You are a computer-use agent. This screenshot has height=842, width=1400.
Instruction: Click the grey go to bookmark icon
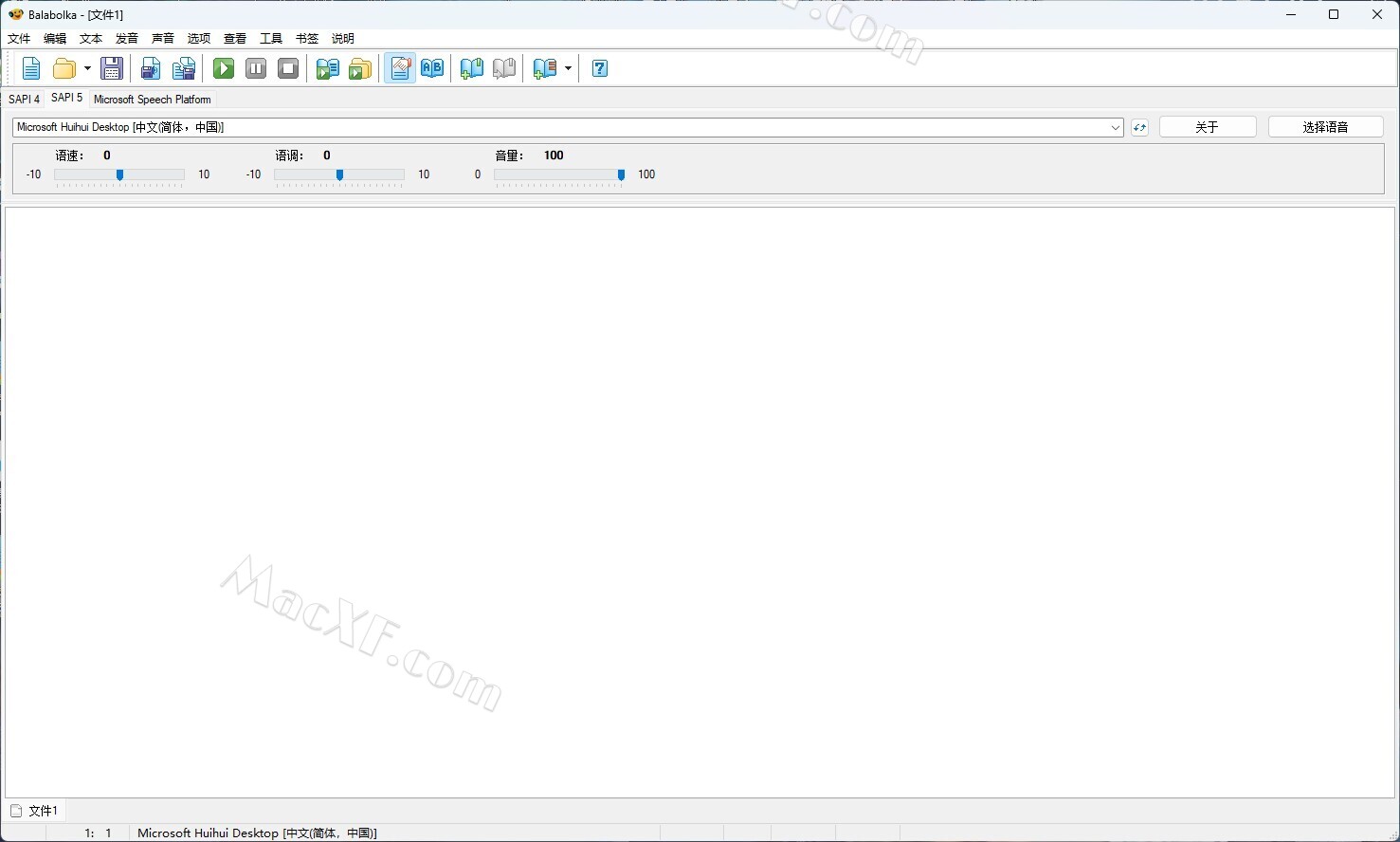[x=504, y=68]
